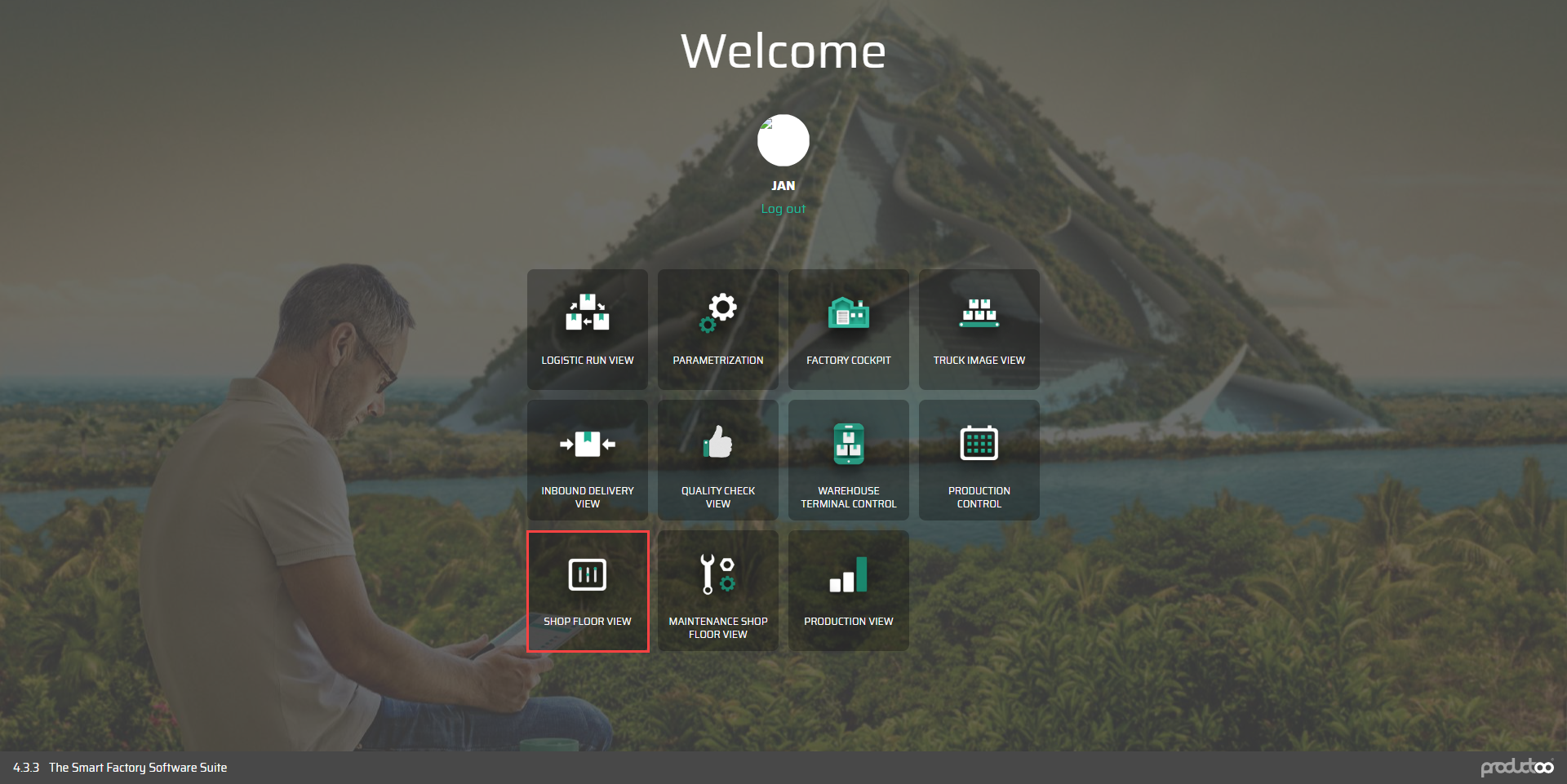Viewport: 1567px width, 784px height.
Task: Click the 'FACTORY COCKPIT' label text
Action: tap(848, 361)
